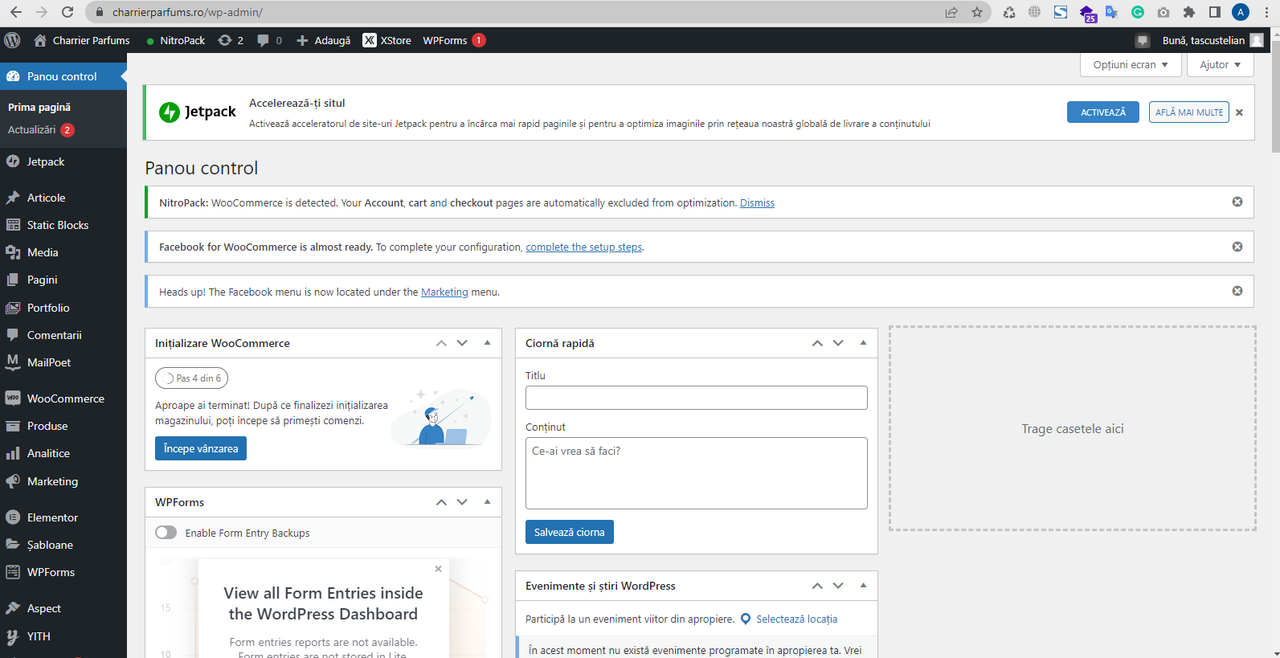This screenshot has height=658, width=1280.
Task: Open Static Blocks in the sidebar
Action: point(63,225)
